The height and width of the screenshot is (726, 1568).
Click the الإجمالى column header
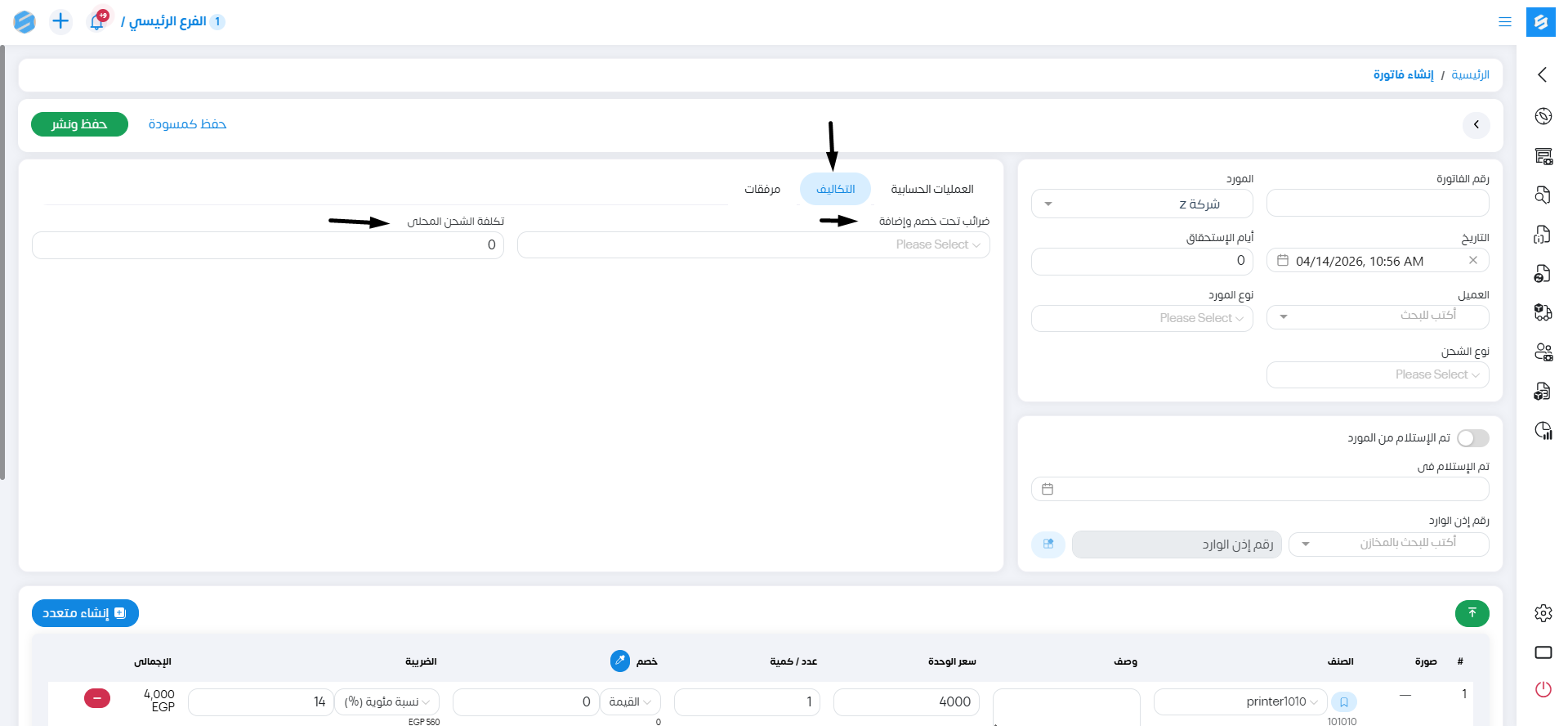click(153, 661)
